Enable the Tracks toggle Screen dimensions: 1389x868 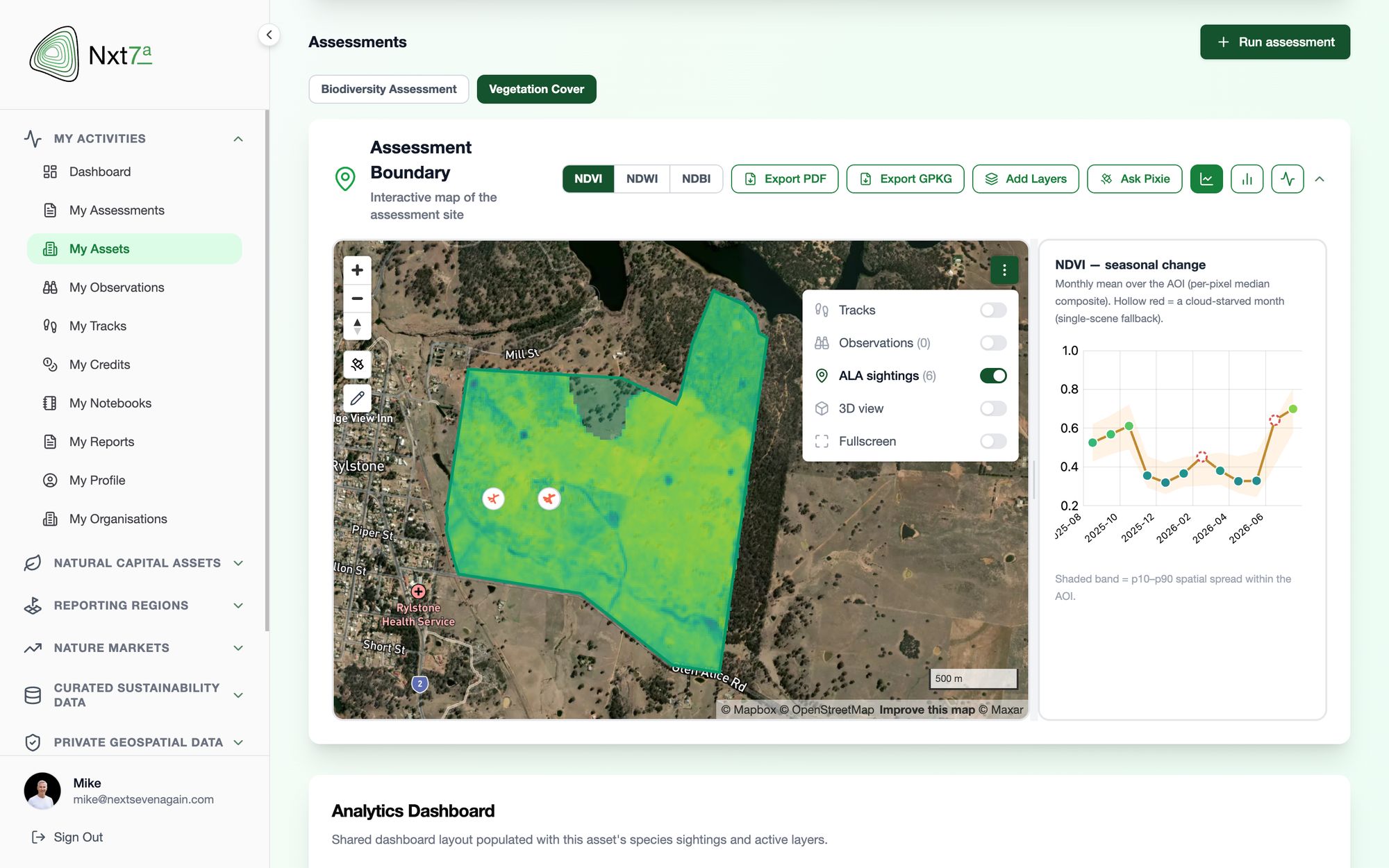[x=993, y=310]
